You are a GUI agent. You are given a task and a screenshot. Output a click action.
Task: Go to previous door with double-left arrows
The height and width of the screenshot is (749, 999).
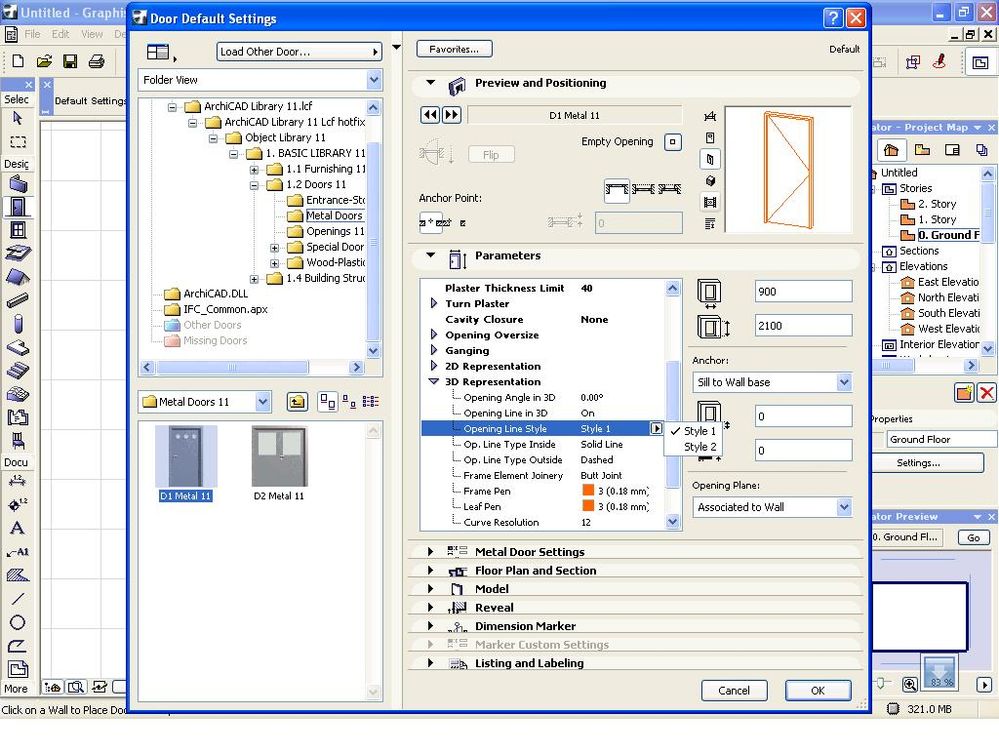[x=431, y=115]
